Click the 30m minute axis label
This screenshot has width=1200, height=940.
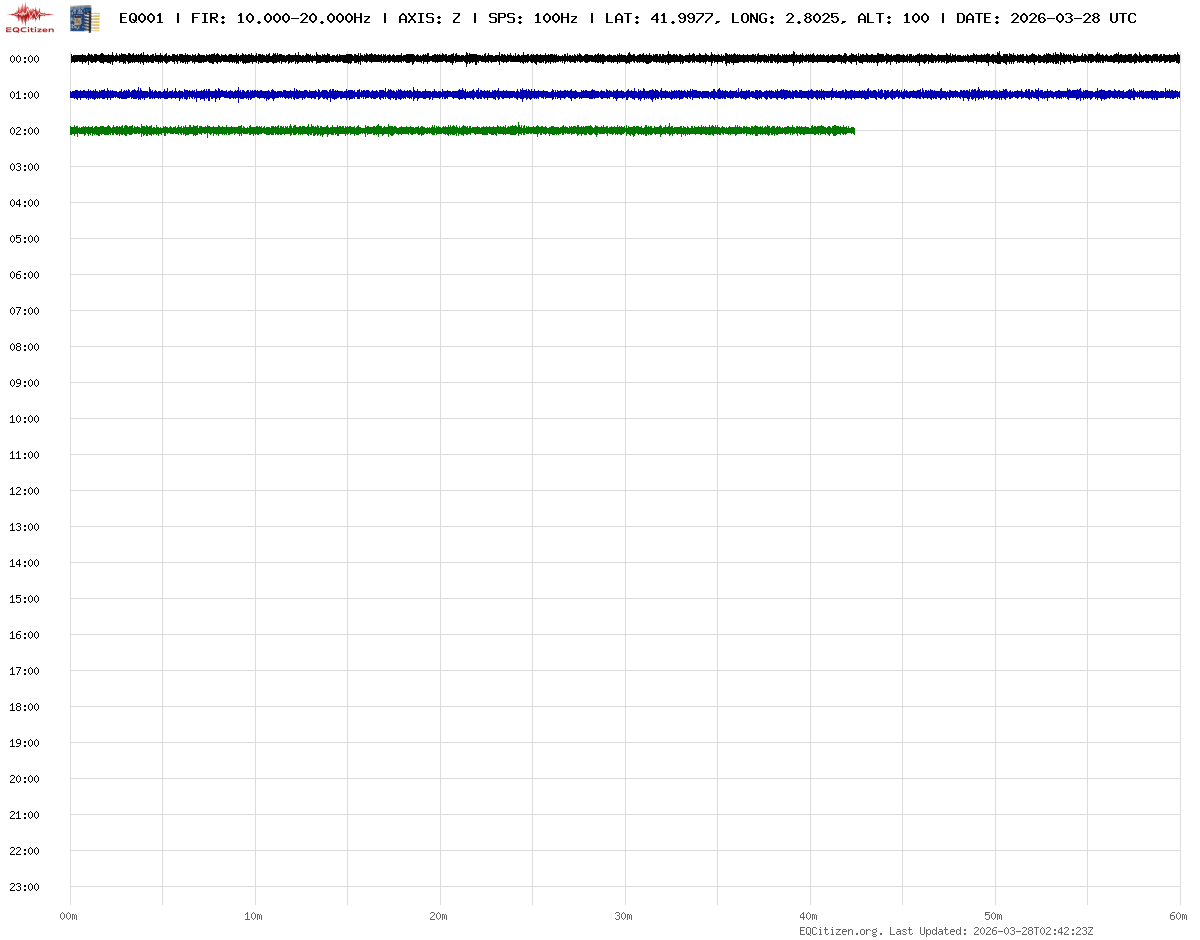point(624,916)
